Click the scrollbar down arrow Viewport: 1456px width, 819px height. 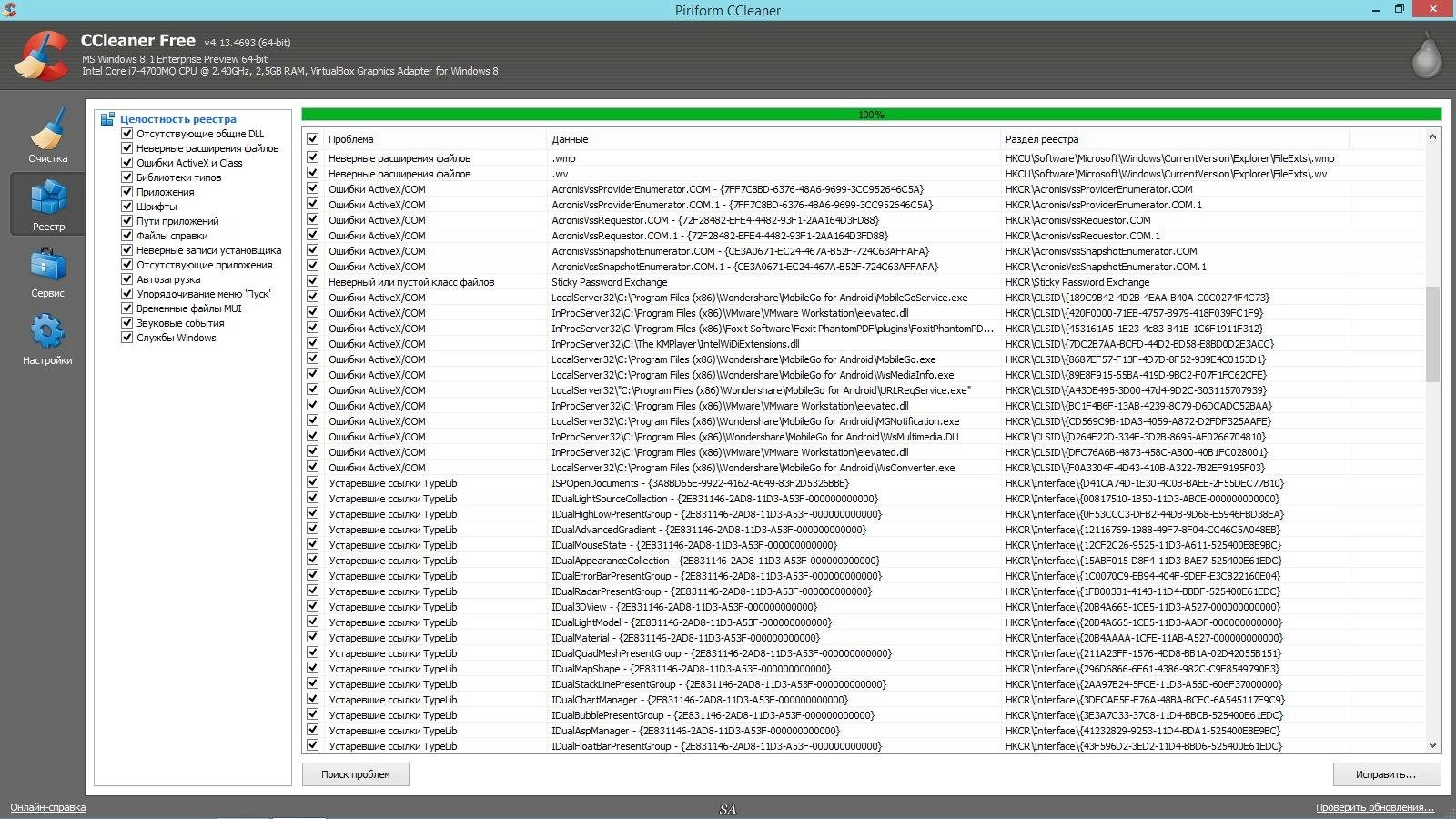coord(1432,745)
